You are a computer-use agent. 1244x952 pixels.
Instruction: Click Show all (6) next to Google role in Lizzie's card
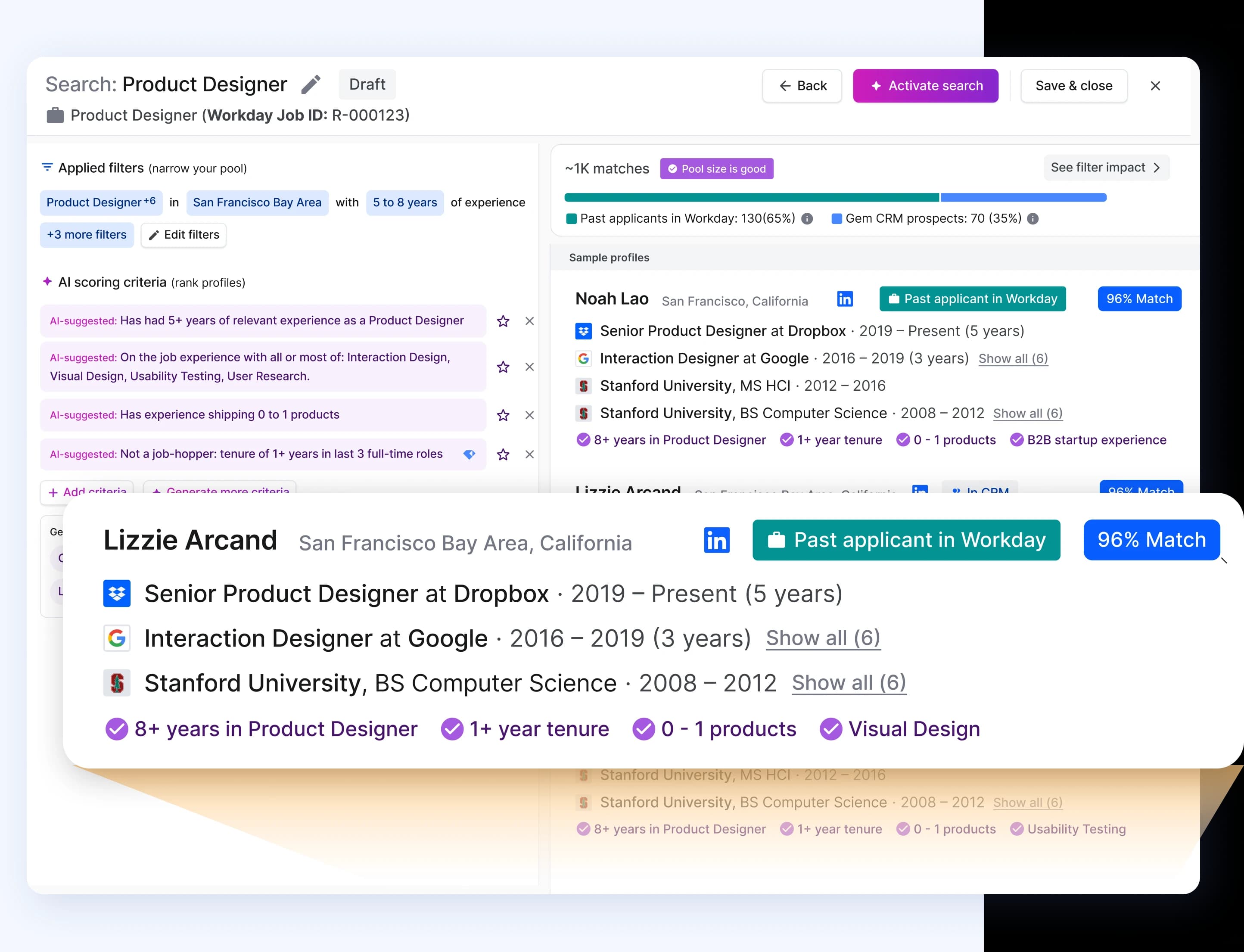pos(823,638)
